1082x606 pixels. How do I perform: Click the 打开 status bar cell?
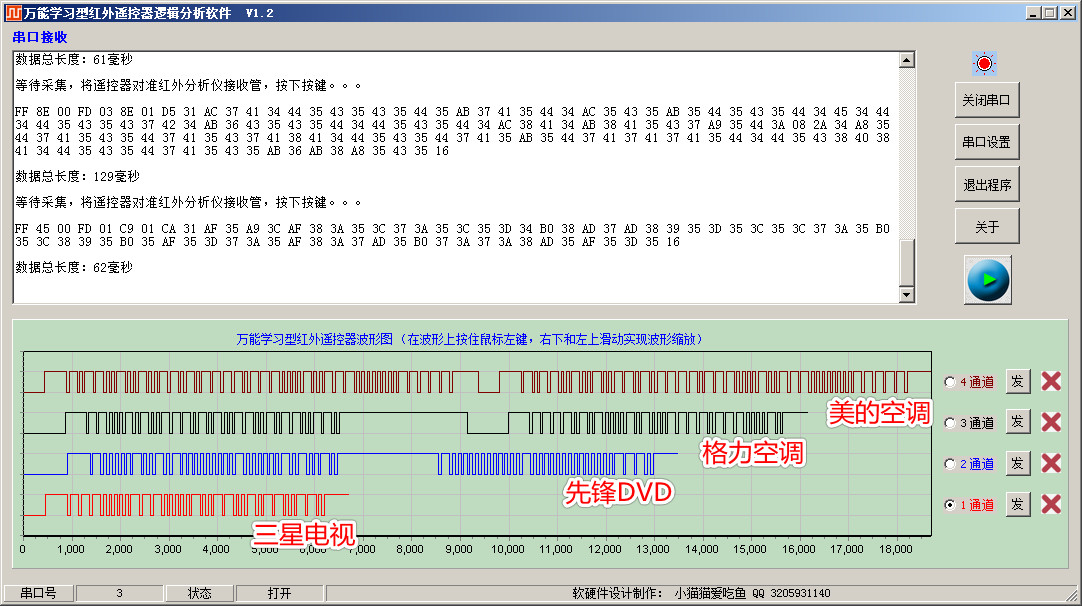pyautogui.click(x=279, y=593)
